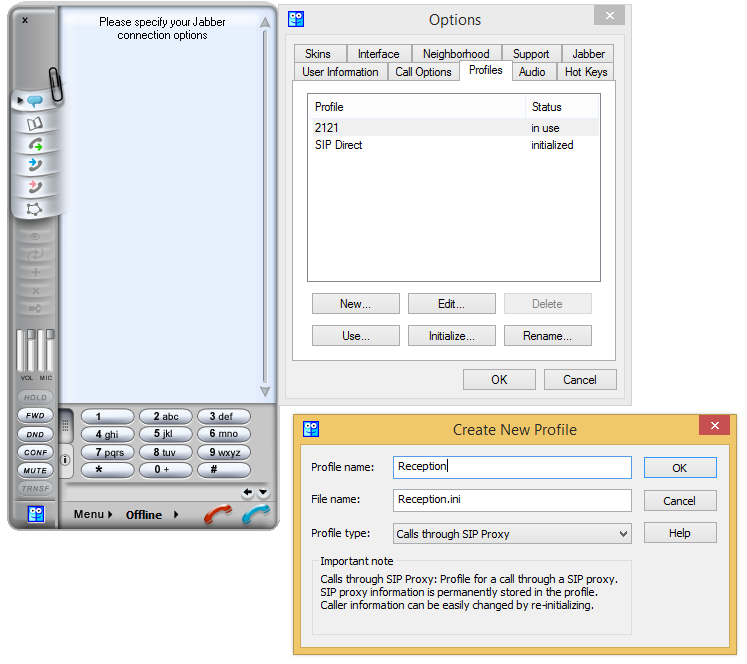747x664 pixels.
Task: Click the Rename... button
Action: coord(547,336)
